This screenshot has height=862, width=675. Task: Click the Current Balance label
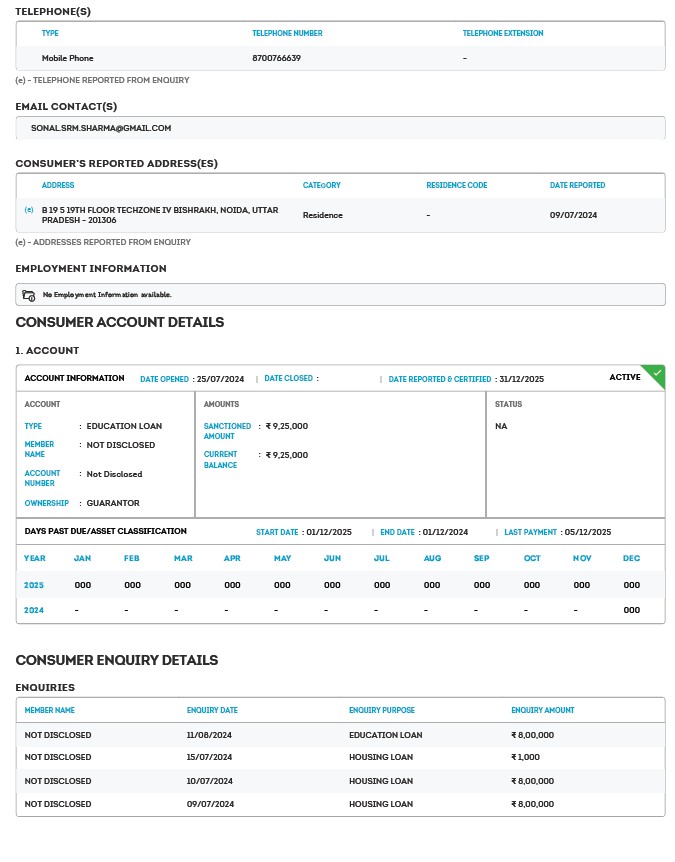(x=221, y=460)
